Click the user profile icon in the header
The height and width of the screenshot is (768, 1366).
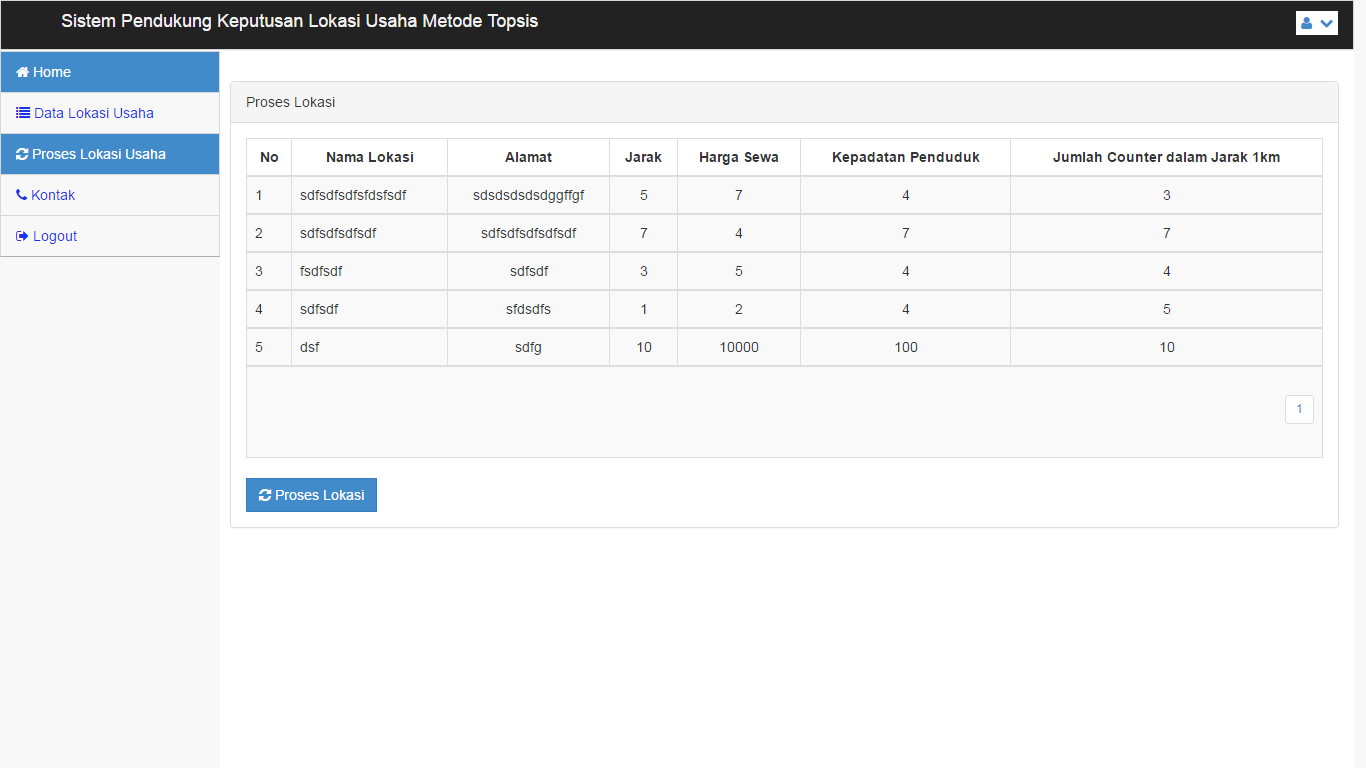[x=1306, y=23]
